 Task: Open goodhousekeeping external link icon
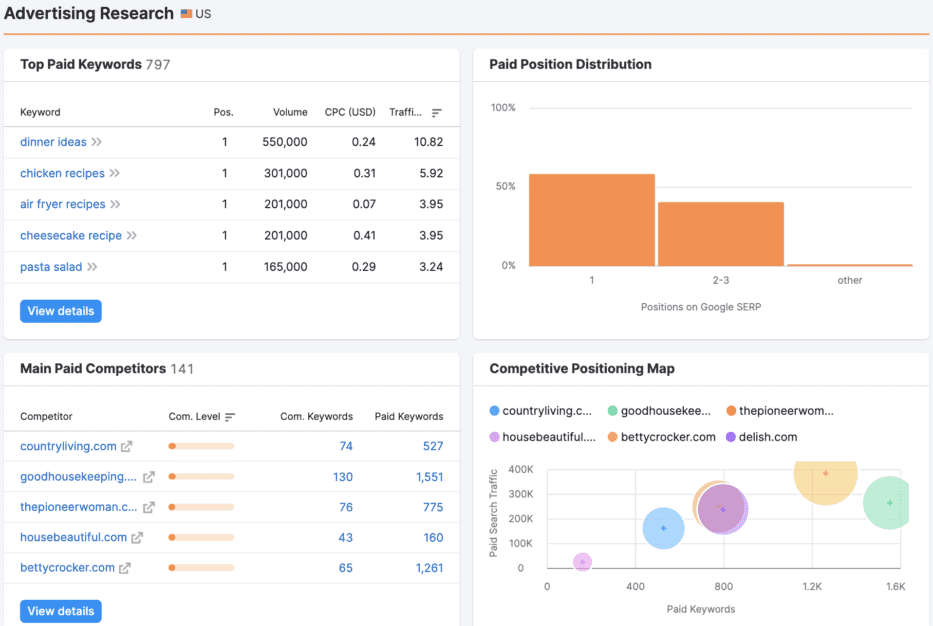pyautogui.click(x=149, y=477)
